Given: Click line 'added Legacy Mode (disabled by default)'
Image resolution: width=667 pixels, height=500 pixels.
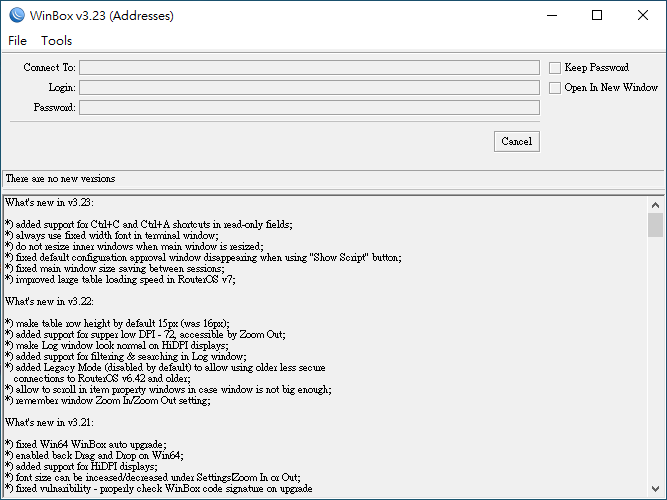Looking at the screenshot, I should tap(165, 368).
